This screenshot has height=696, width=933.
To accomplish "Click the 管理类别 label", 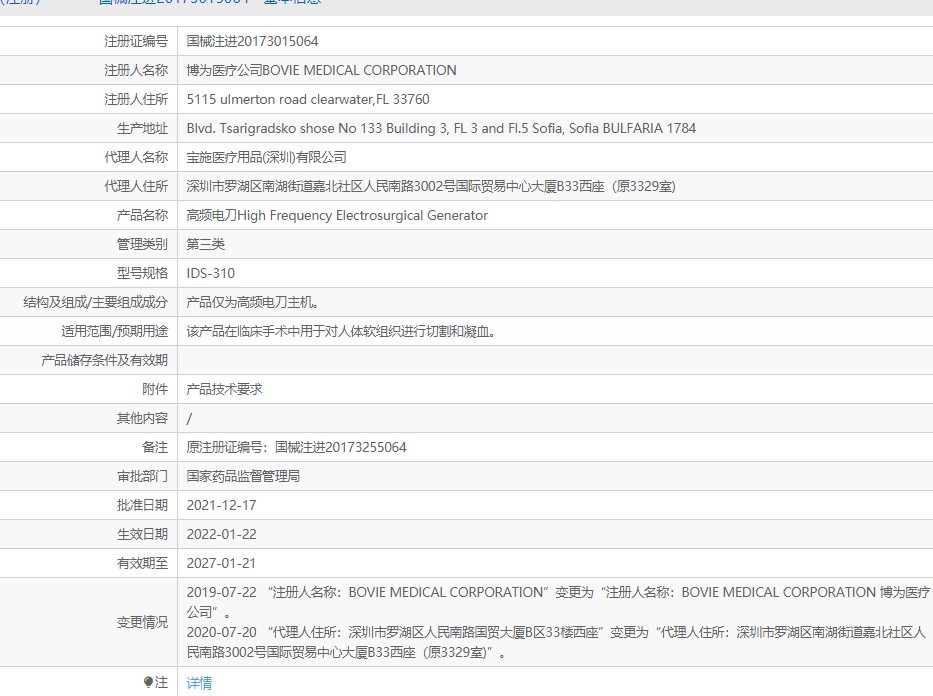I will [x=143, y=244].
